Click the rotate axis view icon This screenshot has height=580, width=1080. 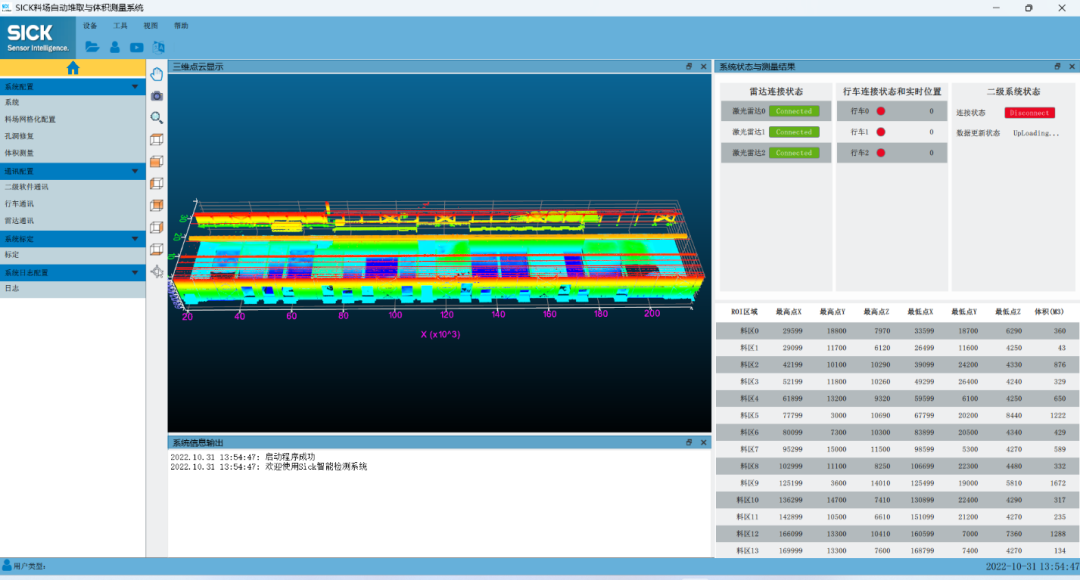pyautogui.click(x=157, y=271)
